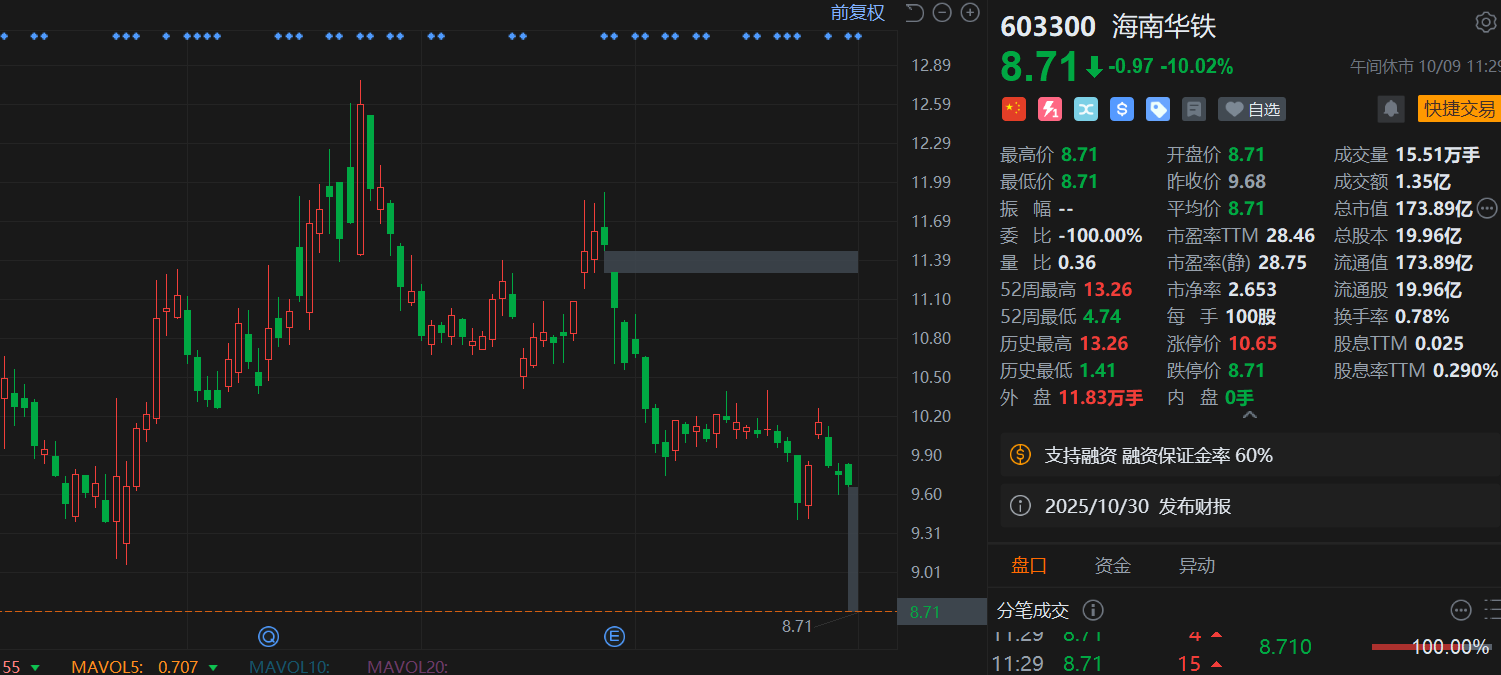Click the 快捷交易 quick trade button
The image size is (1501, 675).
[1459, 109]
